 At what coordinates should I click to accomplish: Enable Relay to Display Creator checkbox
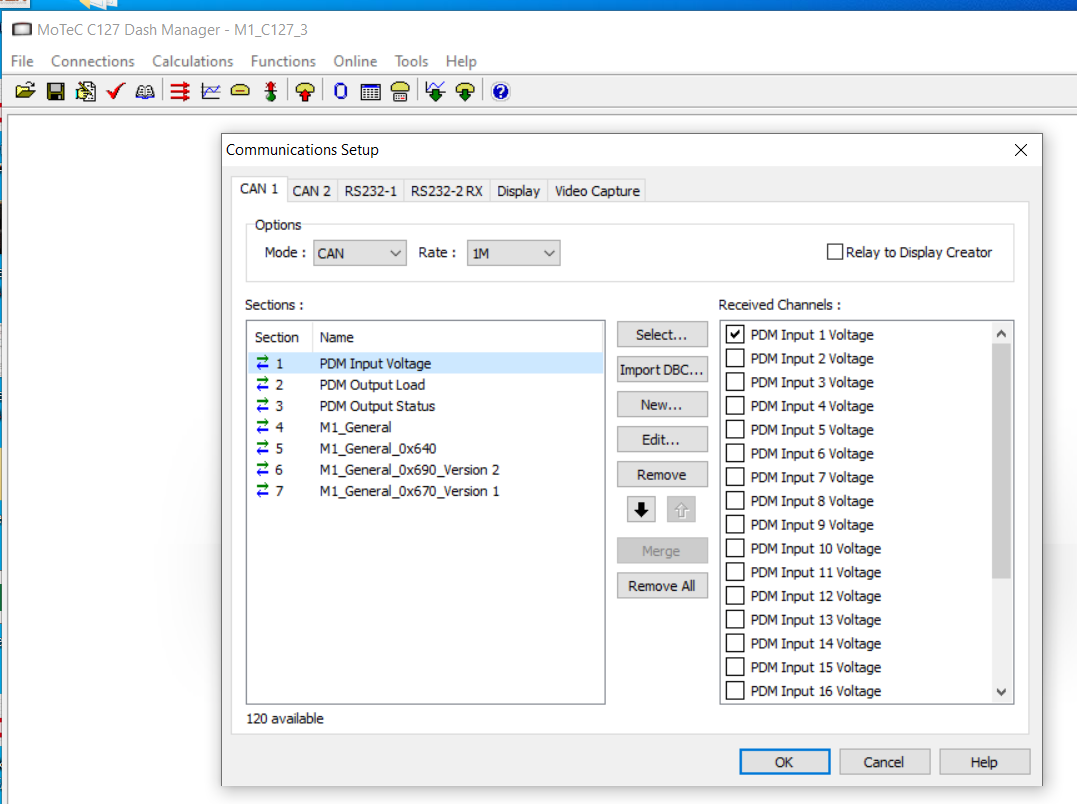pyautogui.click(x=835, y=252)
